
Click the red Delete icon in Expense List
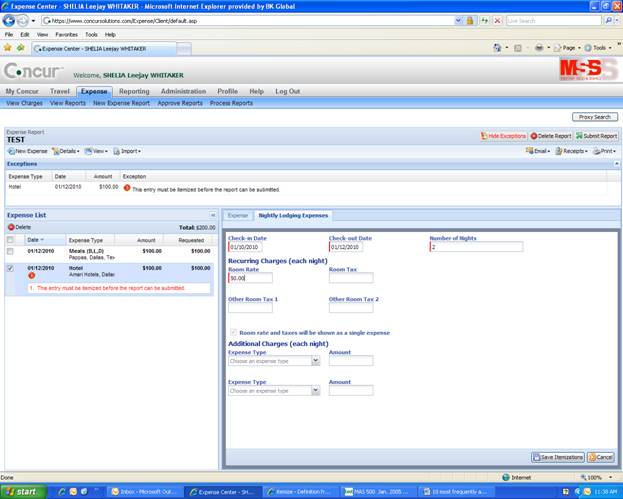pos(11,227)
